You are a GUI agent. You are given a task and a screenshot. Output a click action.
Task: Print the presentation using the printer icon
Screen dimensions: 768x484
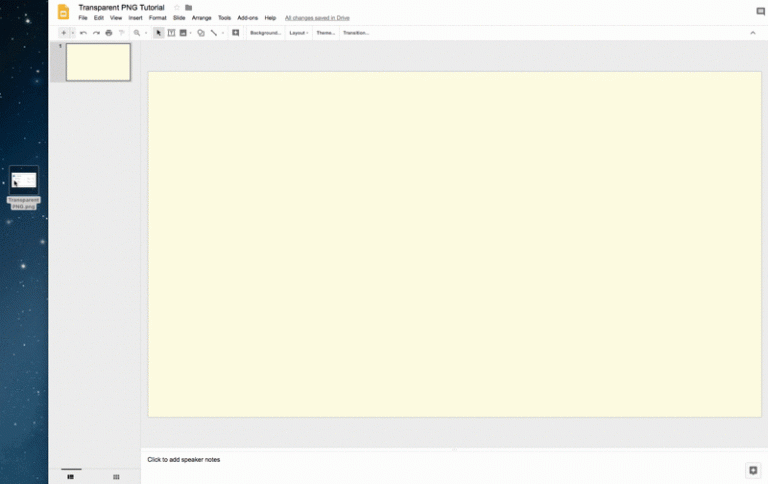(x=109, y=33)
